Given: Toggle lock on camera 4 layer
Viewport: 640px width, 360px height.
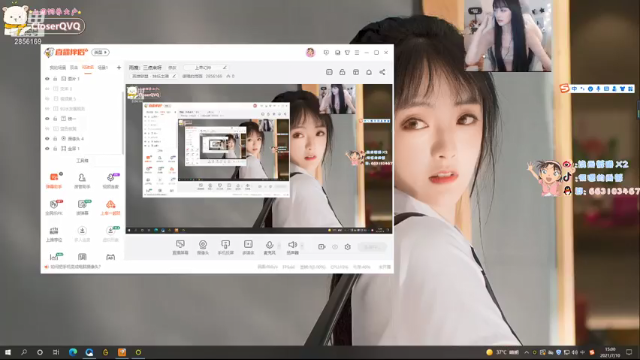Looking at the screenshot, I should pyautogui.click(x=55, y=139).
